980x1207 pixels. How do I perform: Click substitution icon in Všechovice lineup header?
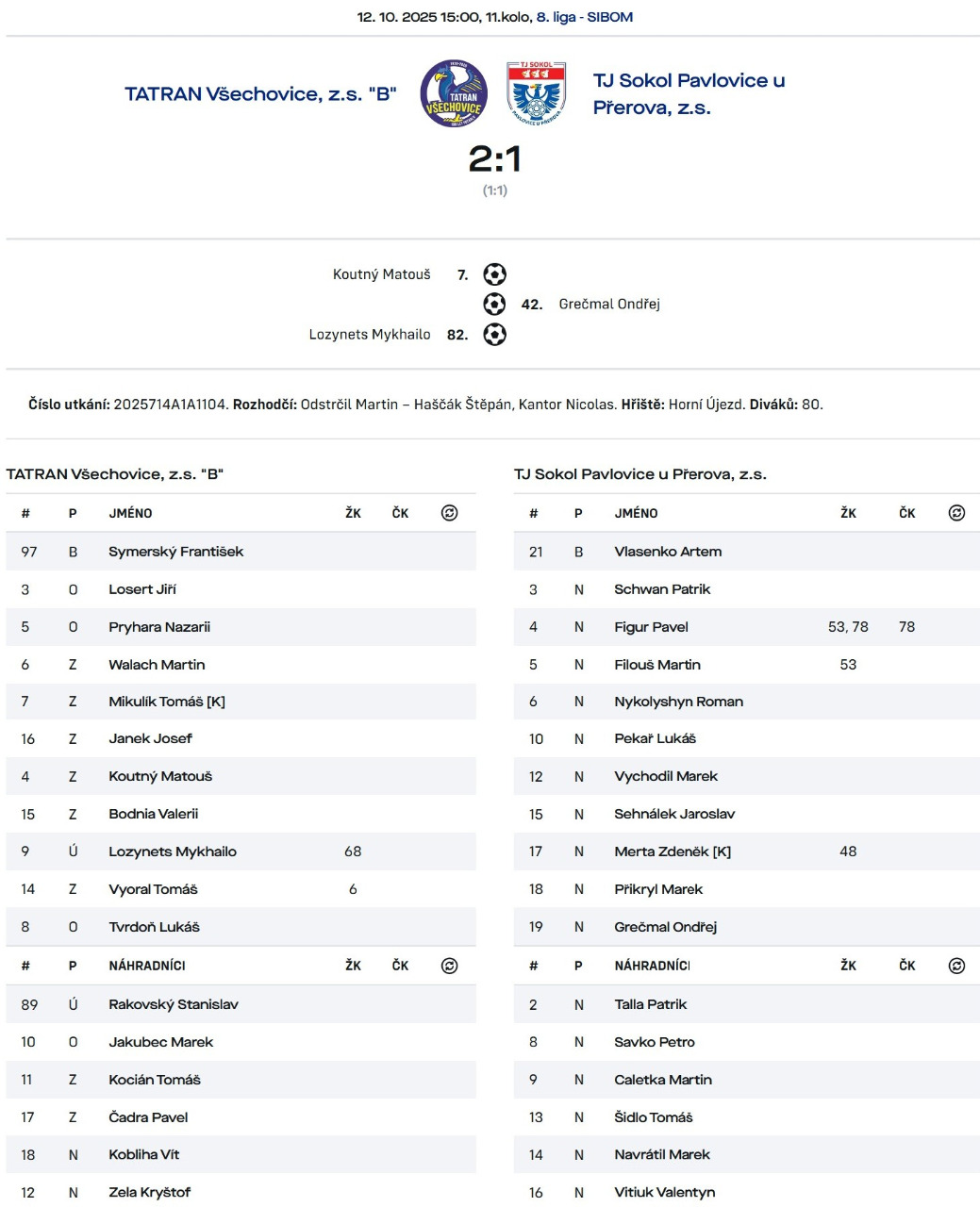450,513
